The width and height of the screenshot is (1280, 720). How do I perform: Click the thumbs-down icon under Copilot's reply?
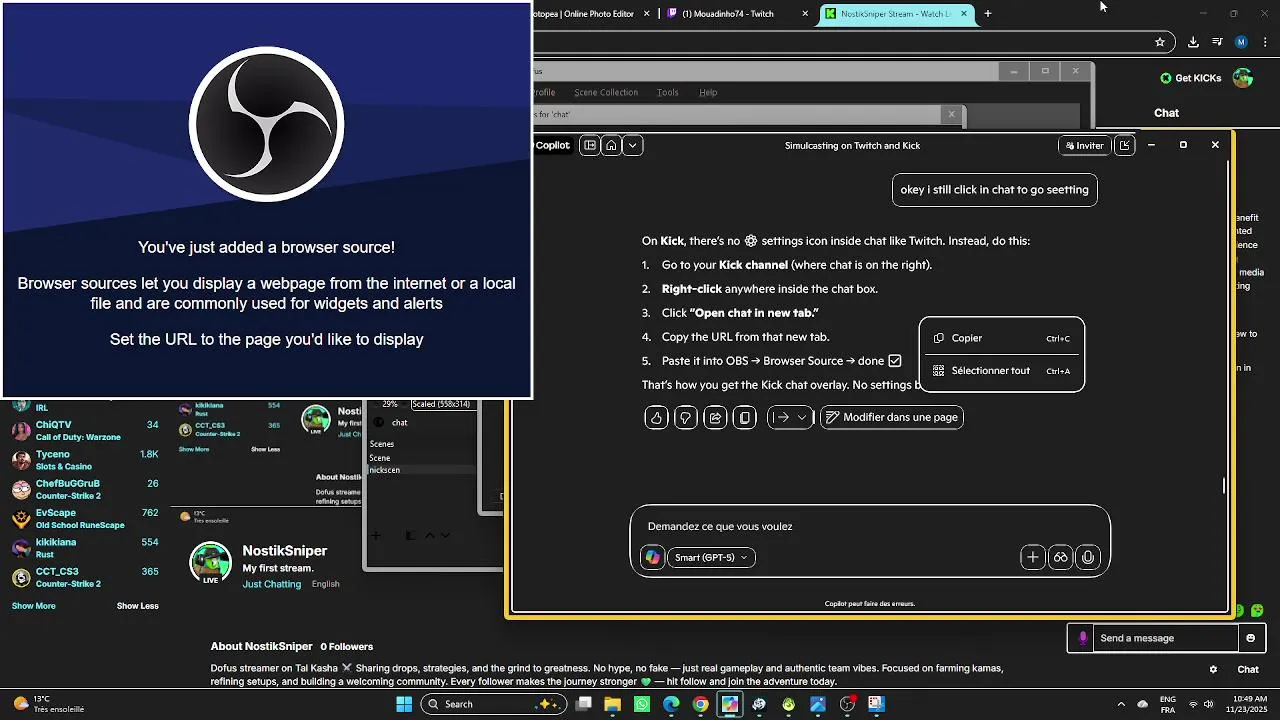coord(686,418)
